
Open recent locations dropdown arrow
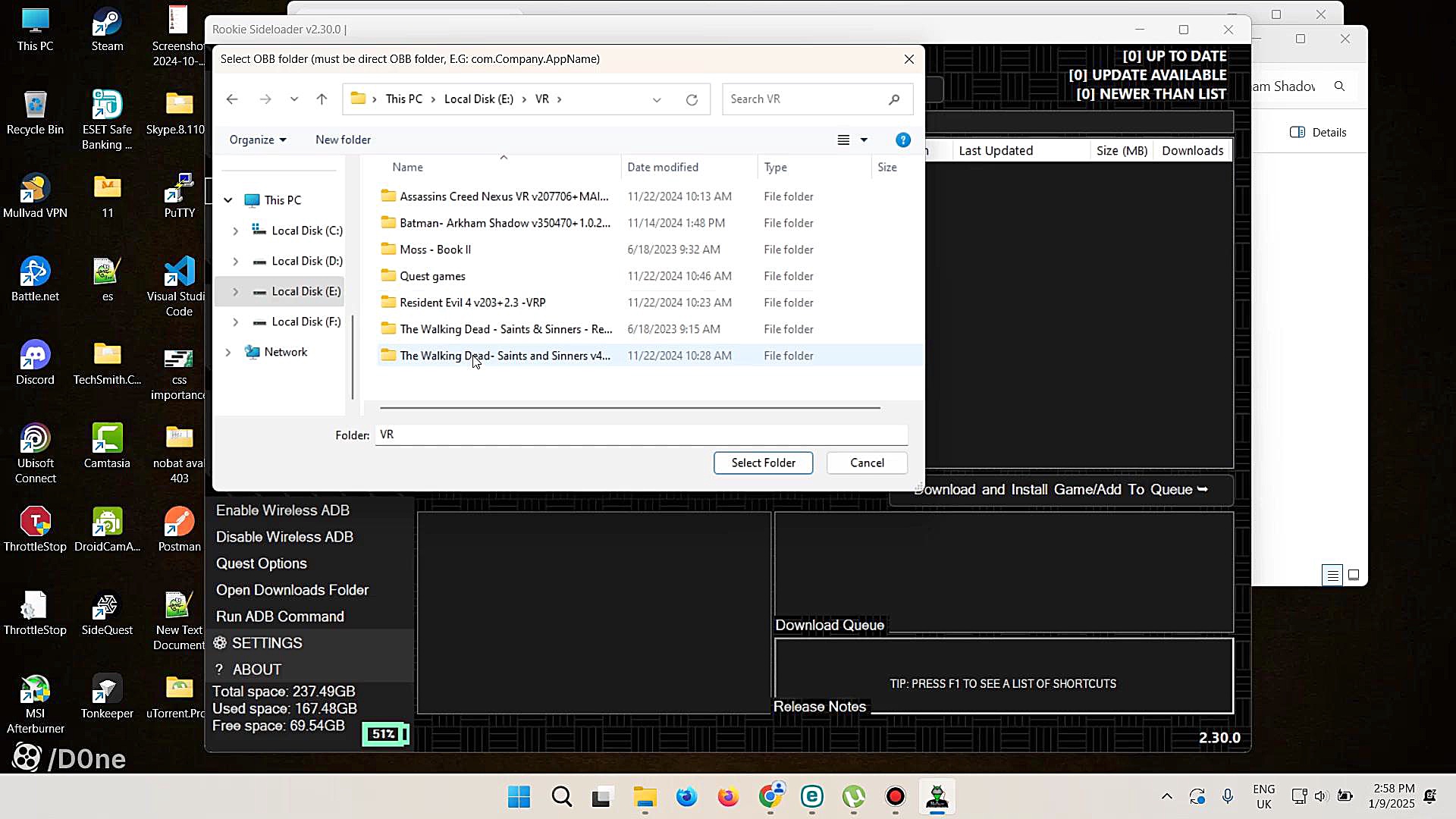[294, 99]
